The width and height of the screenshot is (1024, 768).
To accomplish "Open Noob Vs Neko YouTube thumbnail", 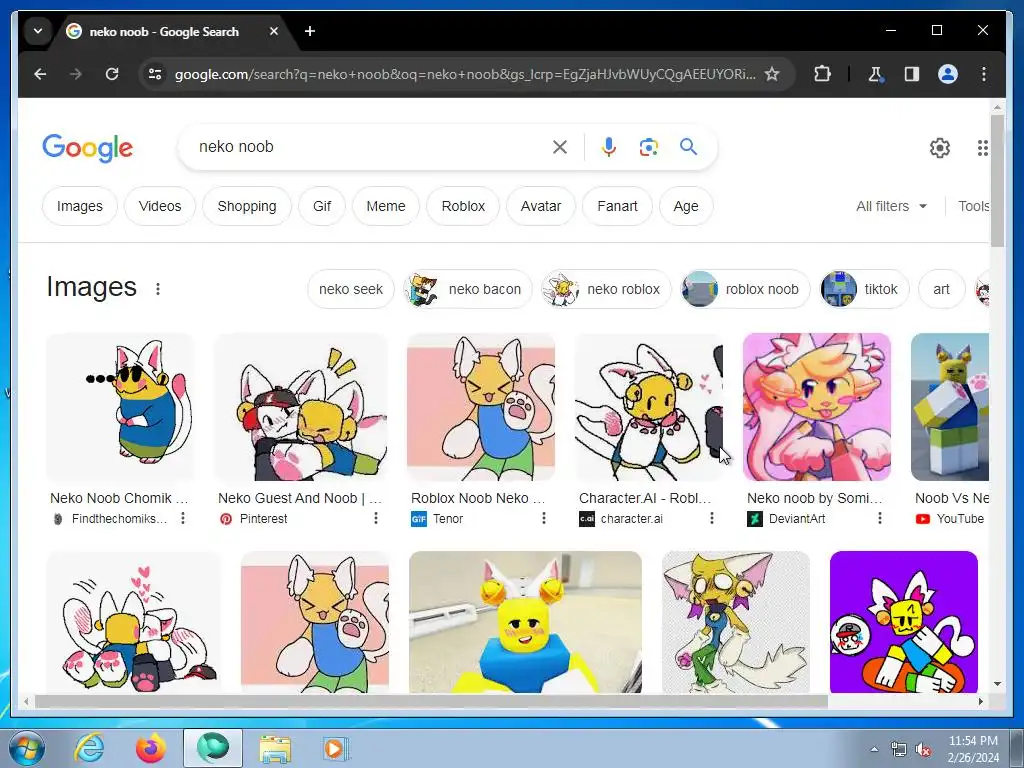I will click(950, 407).
